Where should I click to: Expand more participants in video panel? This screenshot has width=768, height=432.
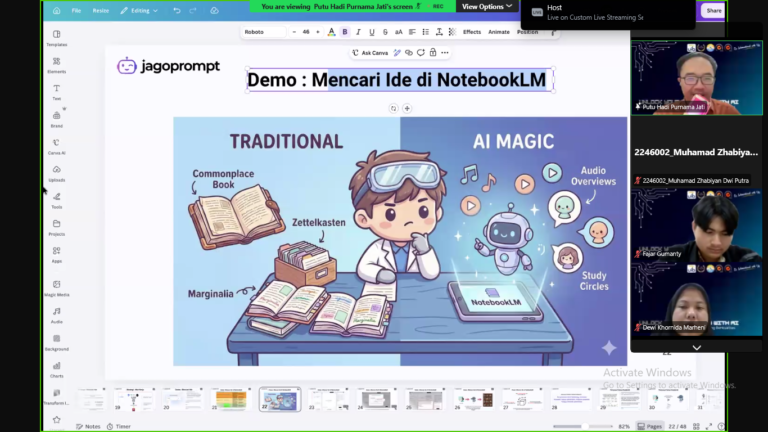[x=696, y=348]
